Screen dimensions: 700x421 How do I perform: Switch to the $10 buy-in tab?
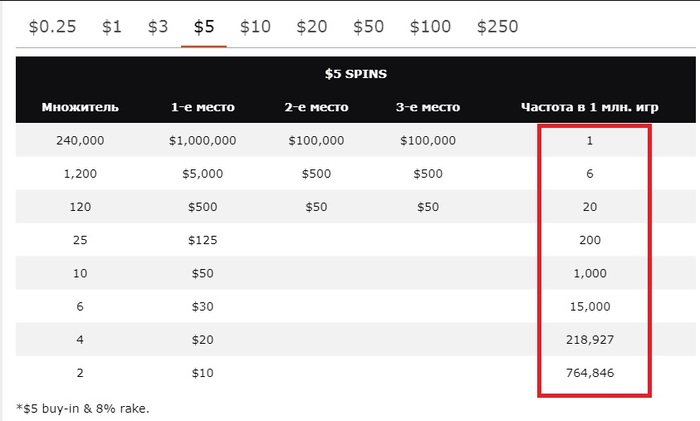[255, 27]
